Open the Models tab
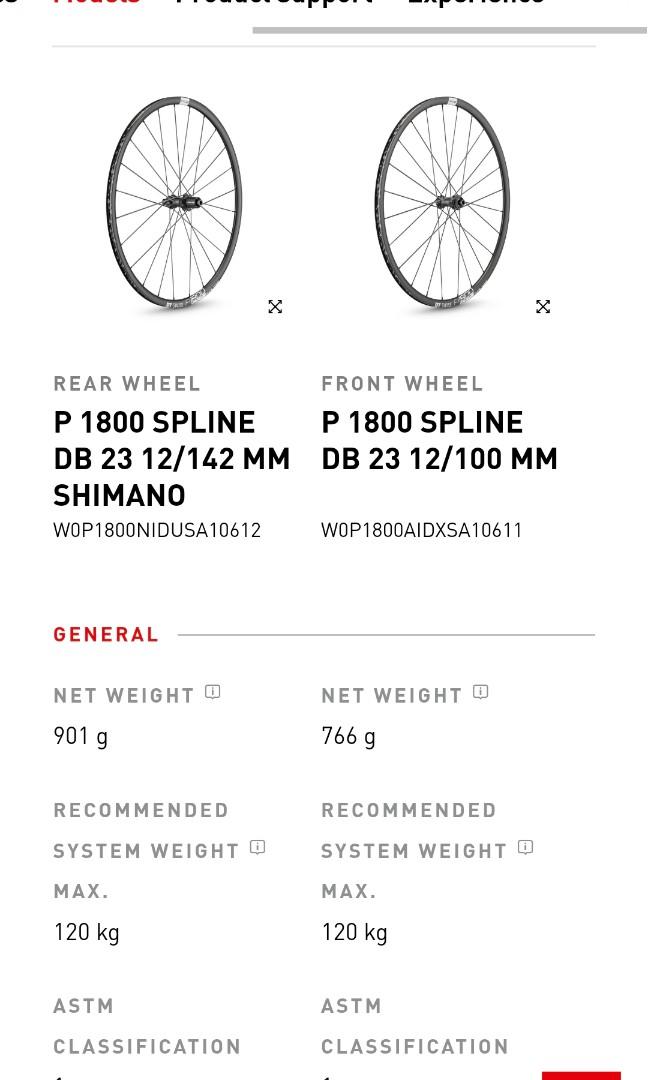This screenshot has width=648, height=1080. click(x=96, y=5)
